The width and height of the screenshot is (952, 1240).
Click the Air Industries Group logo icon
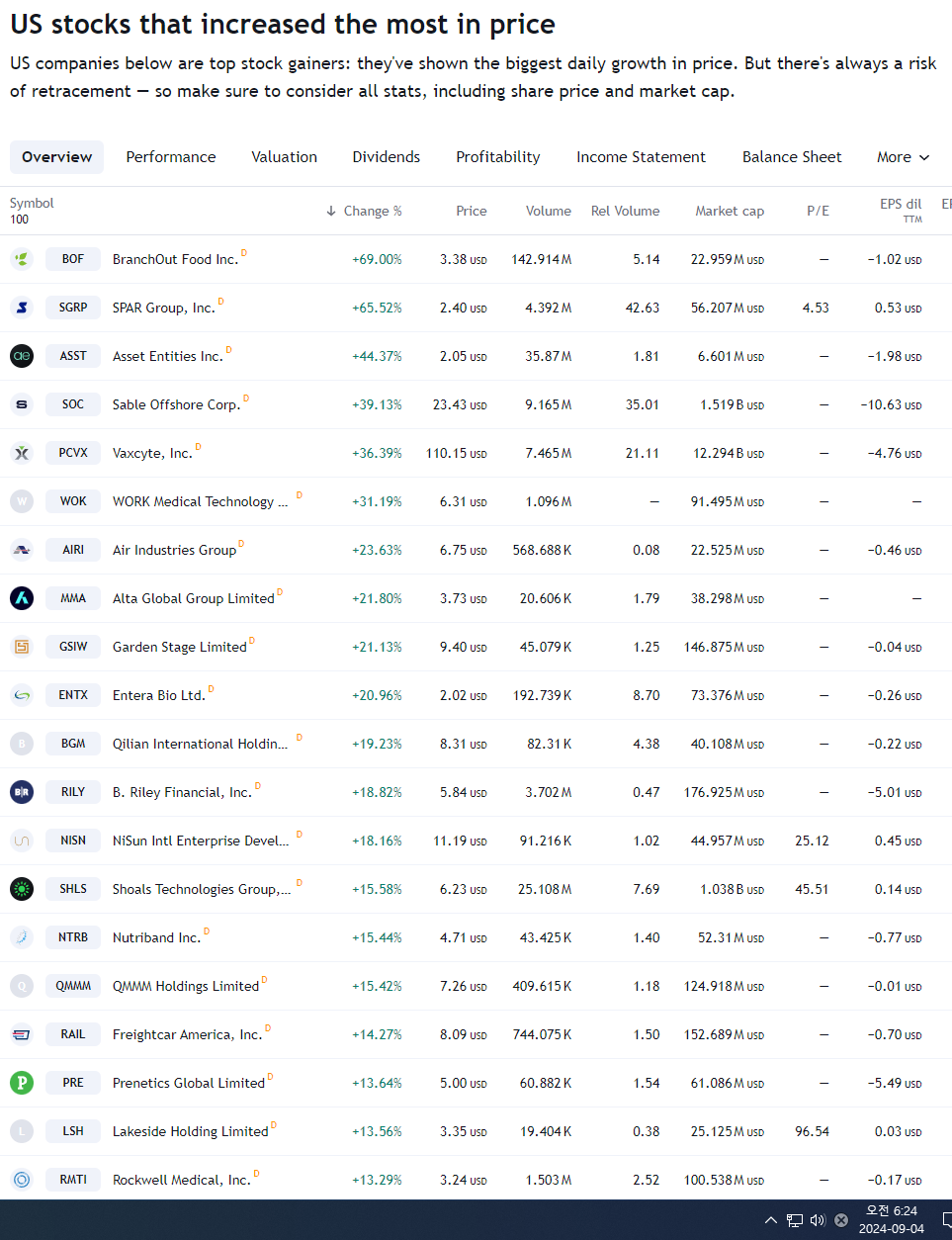tap(22, 550)
